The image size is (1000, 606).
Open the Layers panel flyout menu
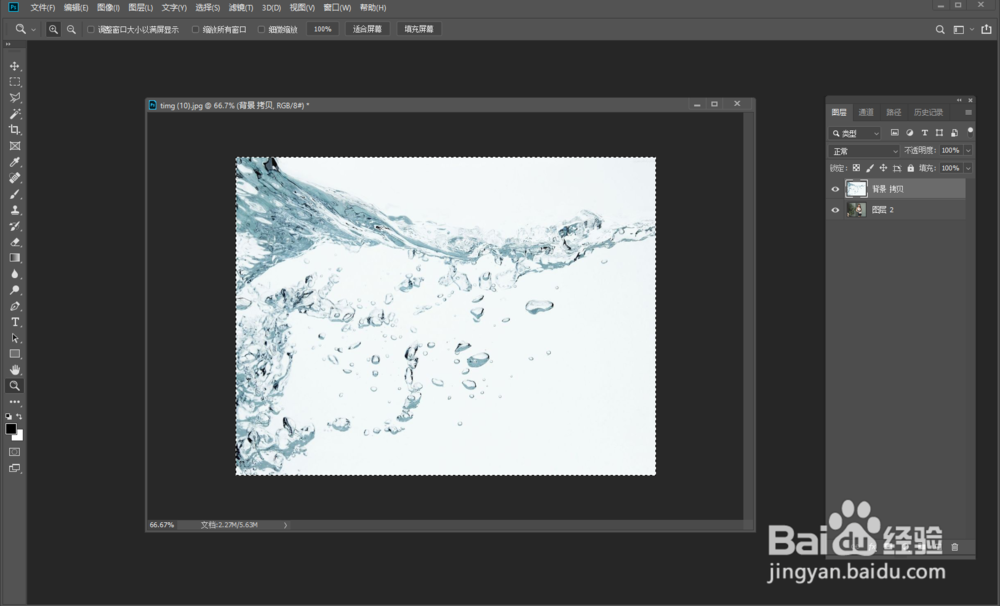(968, 112)
